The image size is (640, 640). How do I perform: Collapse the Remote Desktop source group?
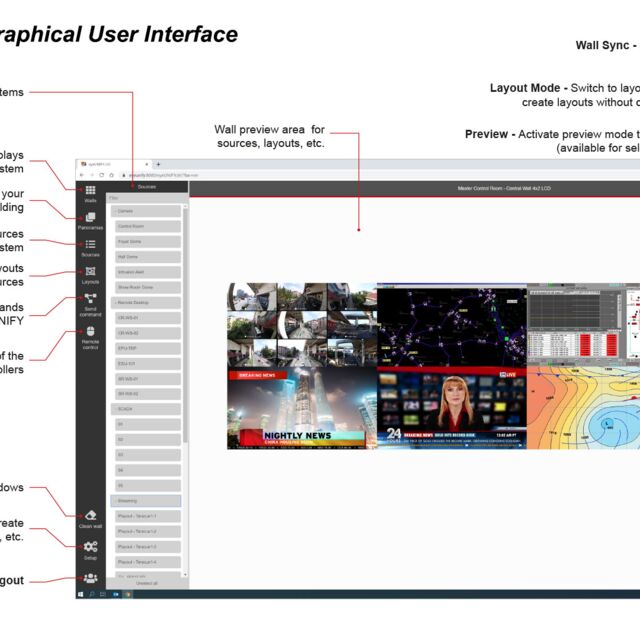point(145,302)
